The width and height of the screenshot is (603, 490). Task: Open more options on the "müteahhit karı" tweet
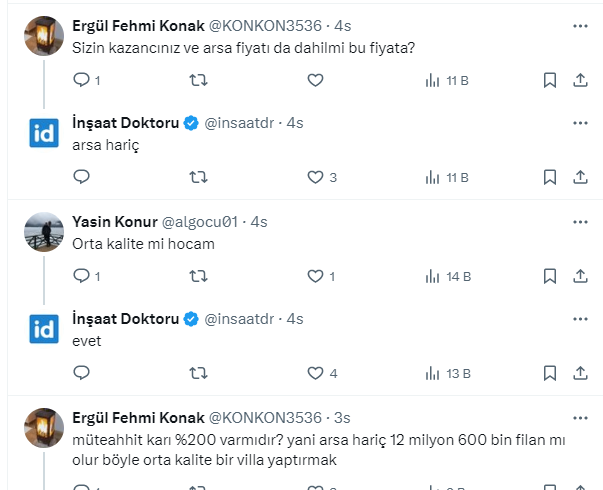click(581, 417)
